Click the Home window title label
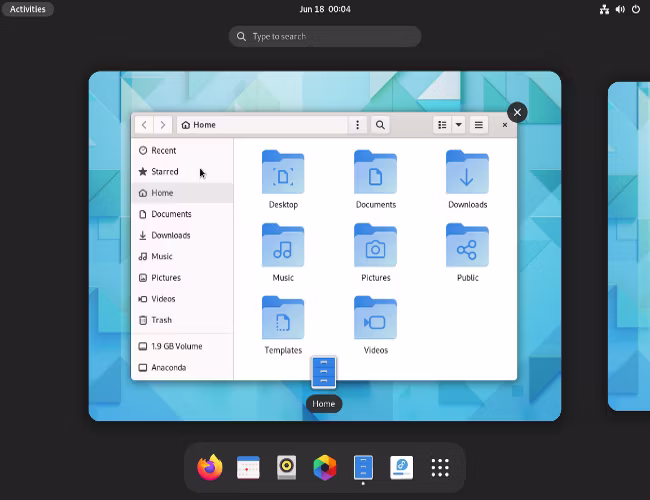The image size is (650, 500). pyautogui.click(x=324, y=404)
